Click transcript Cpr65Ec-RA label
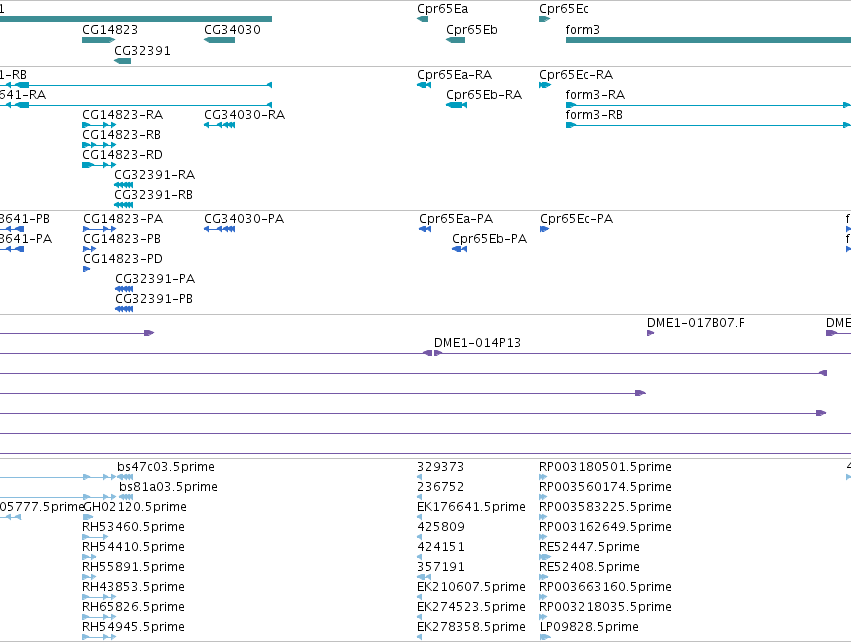Image resolution: width=851 pixels, height=642 pixels. (576, 75)
